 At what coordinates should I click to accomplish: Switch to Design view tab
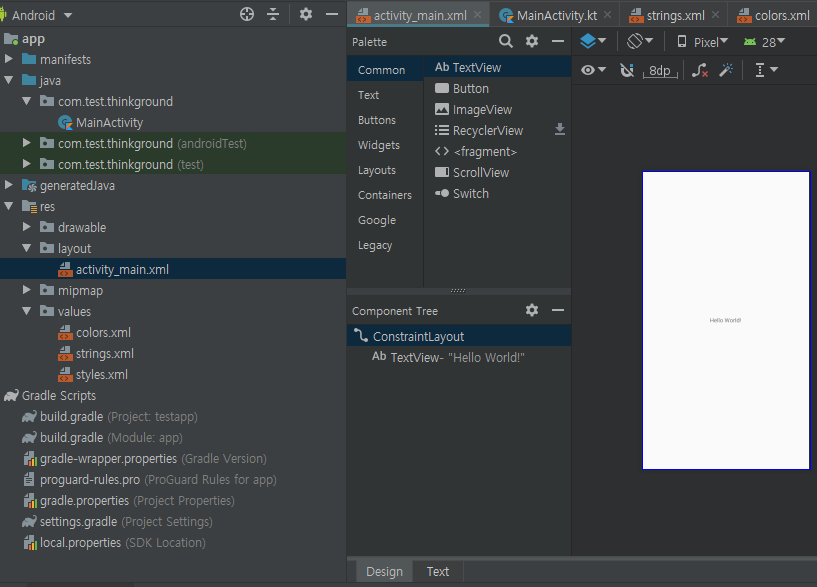(x=385, y=571)
